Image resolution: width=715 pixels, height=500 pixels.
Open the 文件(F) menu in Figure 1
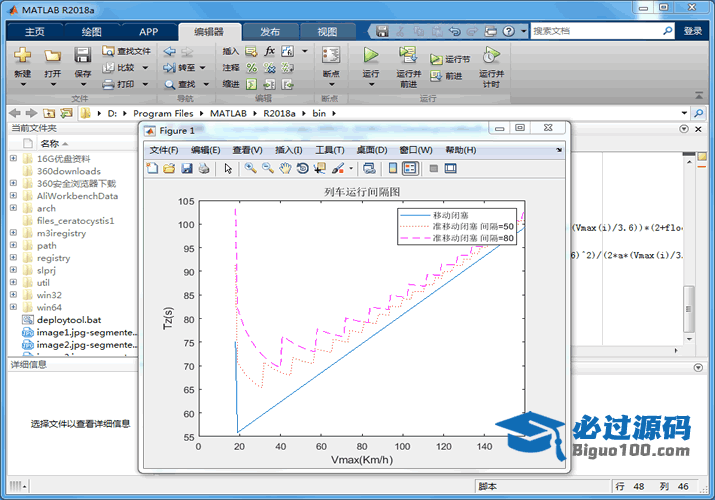pos(164,150)
